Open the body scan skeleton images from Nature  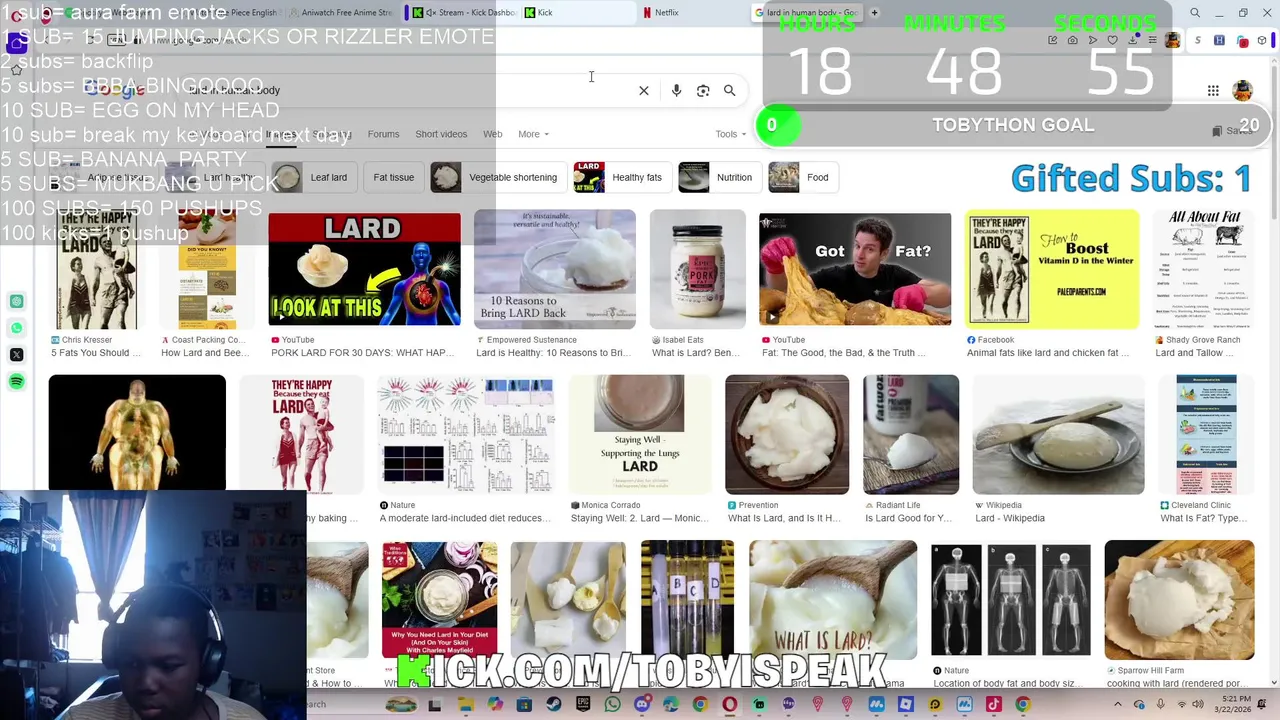(x=1011, y=600)
